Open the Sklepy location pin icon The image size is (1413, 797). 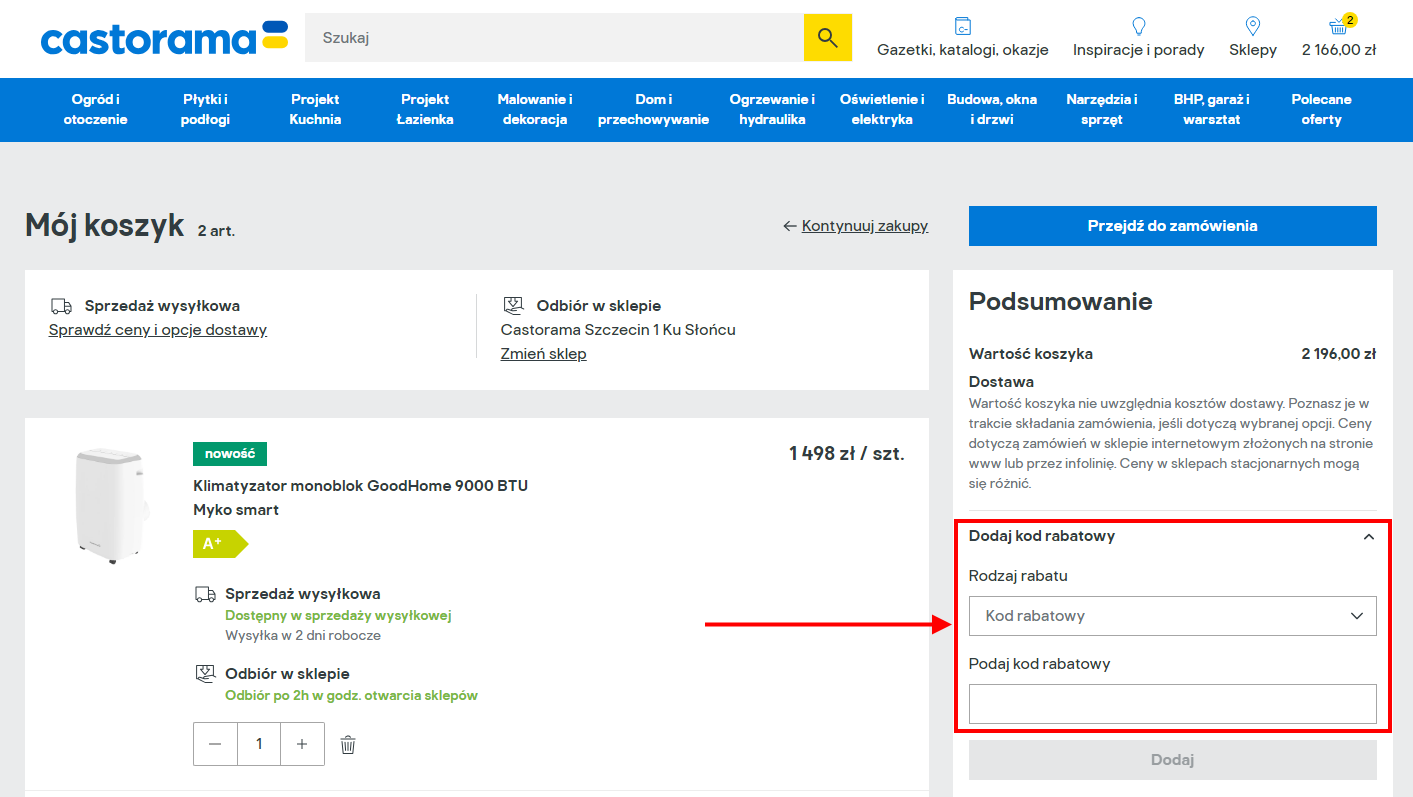(x=1253, y=26)
